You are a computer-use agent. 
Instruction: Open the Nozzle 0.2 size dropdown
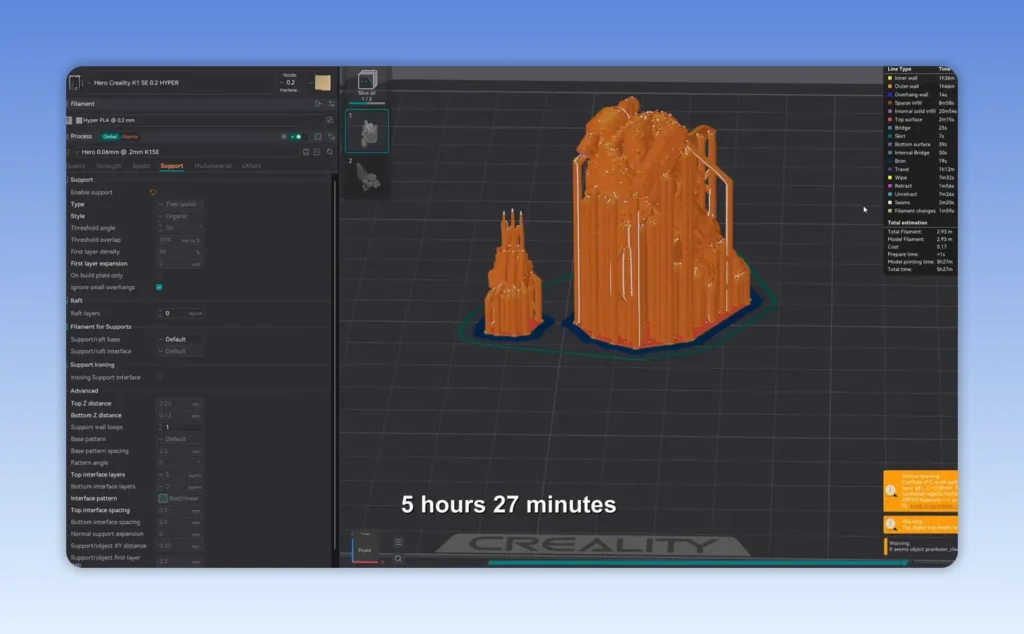point(289,82)
